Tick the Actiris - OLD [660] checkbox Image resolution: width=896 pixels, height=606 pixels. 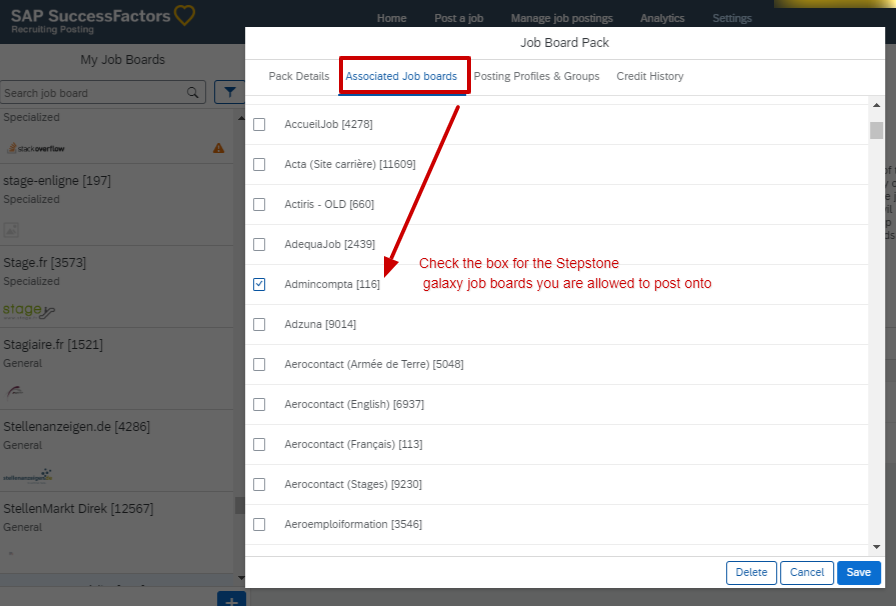pos(259,205)
